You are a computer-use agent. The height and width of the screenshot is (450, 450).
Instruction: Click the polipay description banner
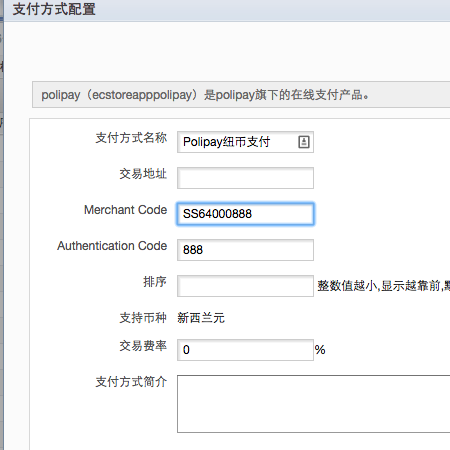click(241, 95)
